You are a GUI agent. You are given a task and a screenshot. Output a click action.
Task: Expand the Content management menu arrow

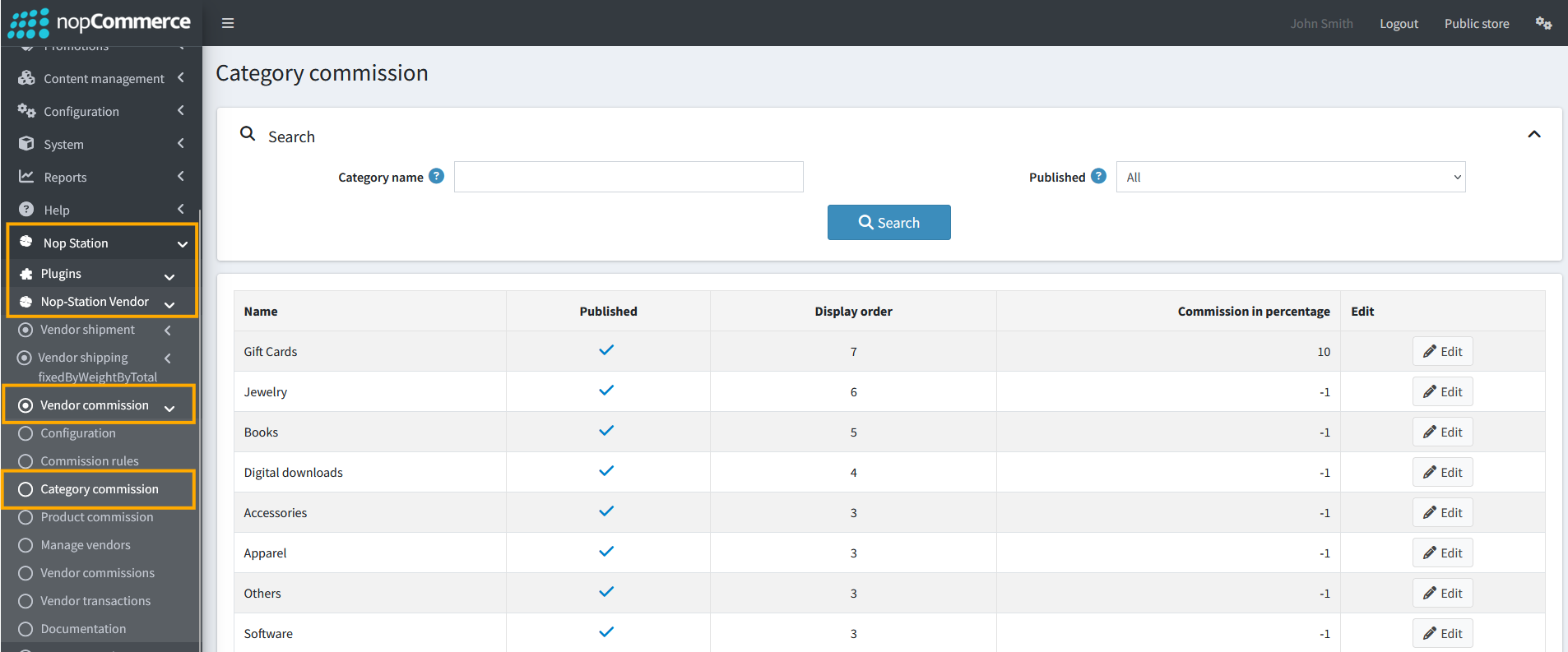tap(180, 77)
